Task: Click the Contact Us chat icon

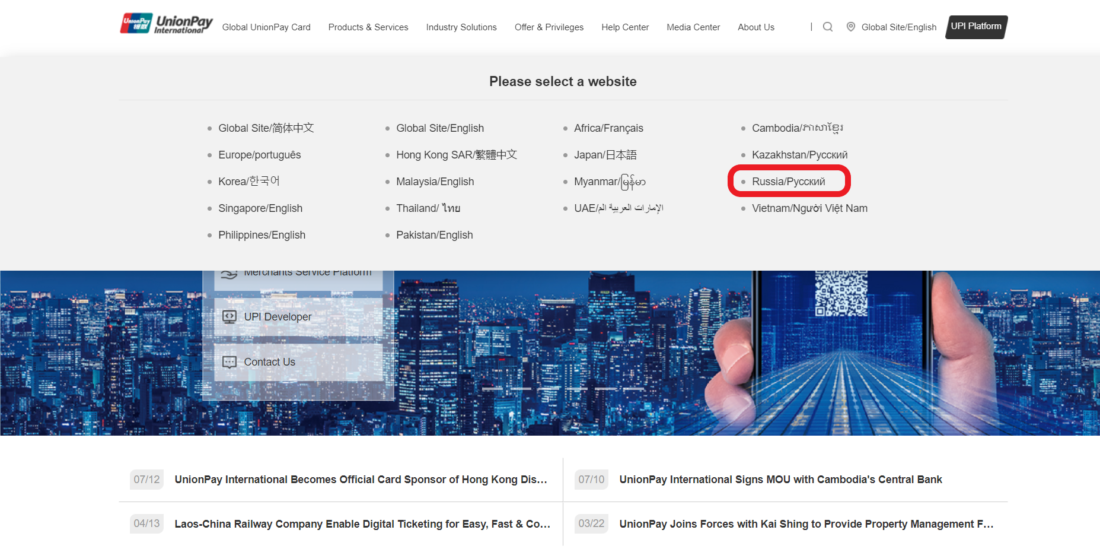Action: (229, 362)
